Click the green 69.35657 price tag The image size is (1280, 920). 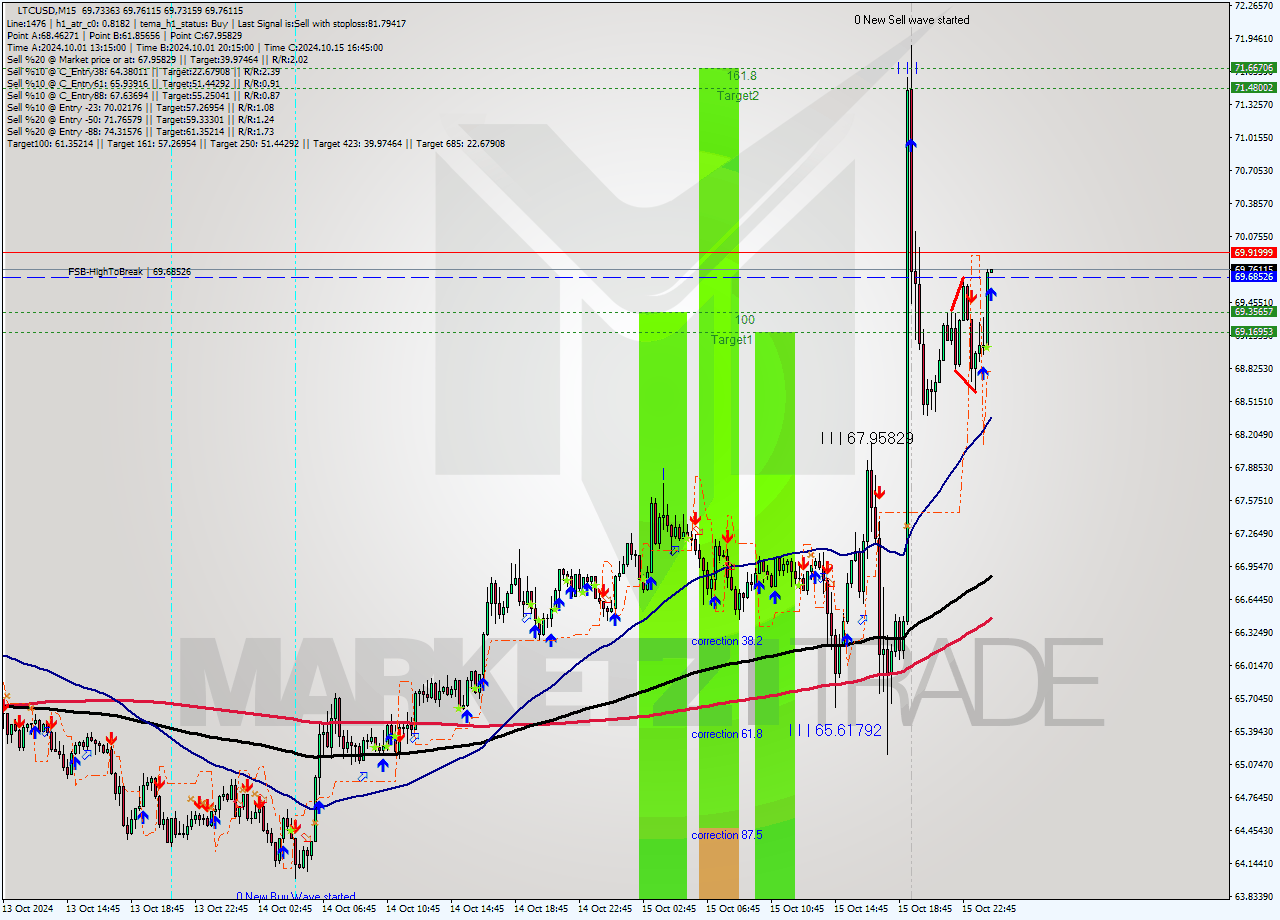pos(1254,312)
